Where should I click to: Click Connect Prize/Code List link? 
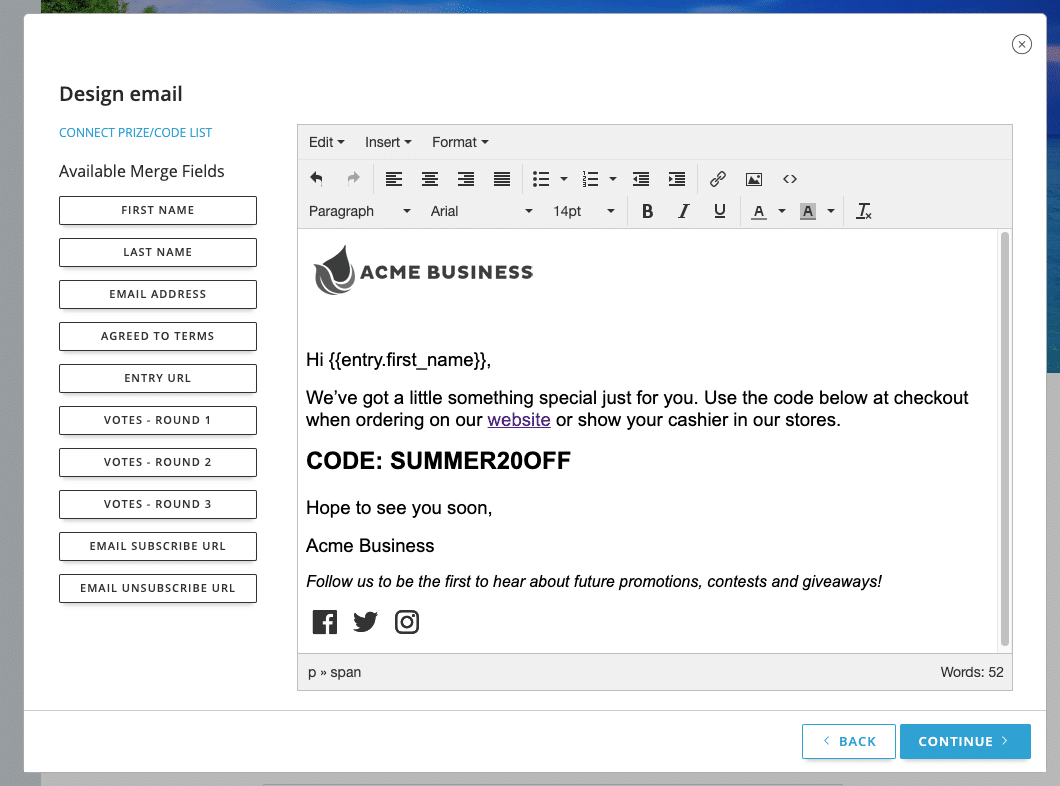point(136,133)
